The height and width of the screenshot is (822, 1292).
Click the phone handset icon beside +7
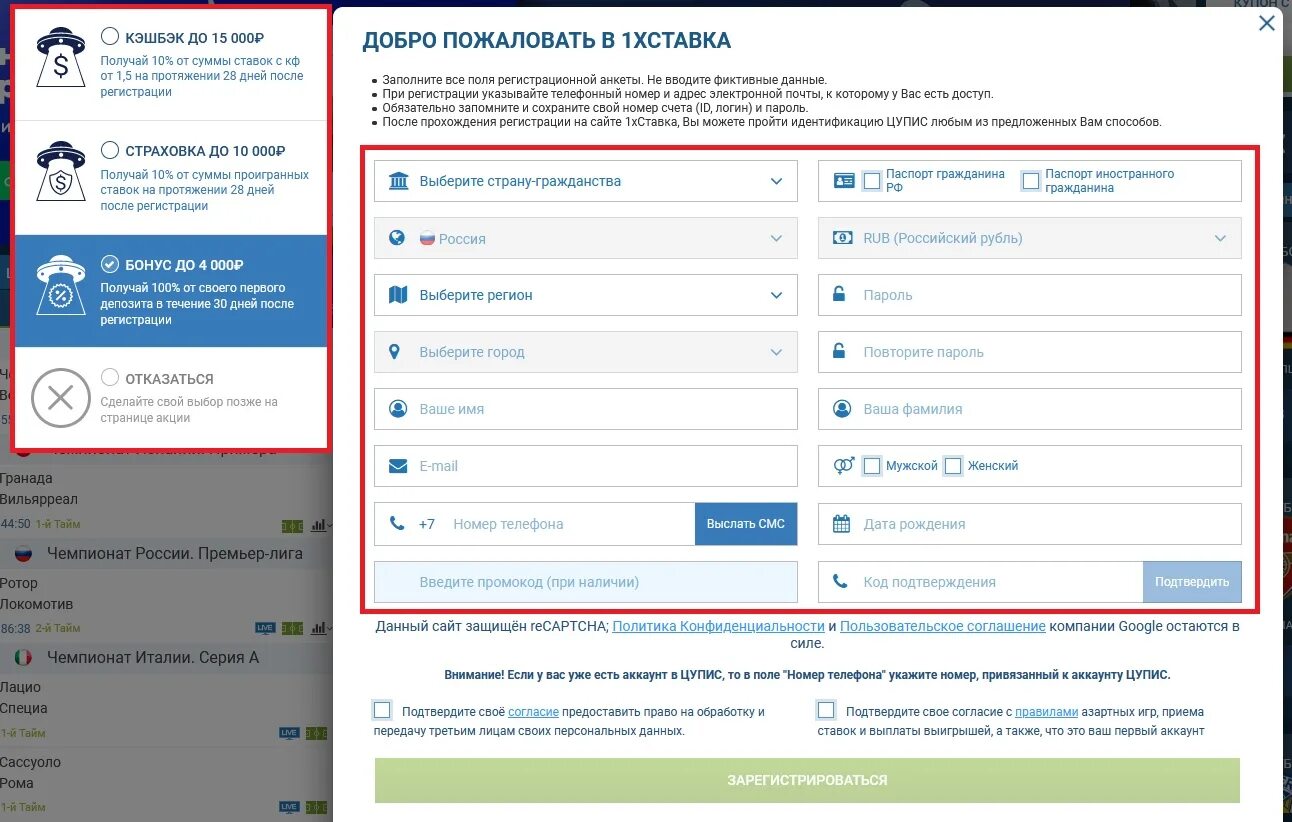397,523
